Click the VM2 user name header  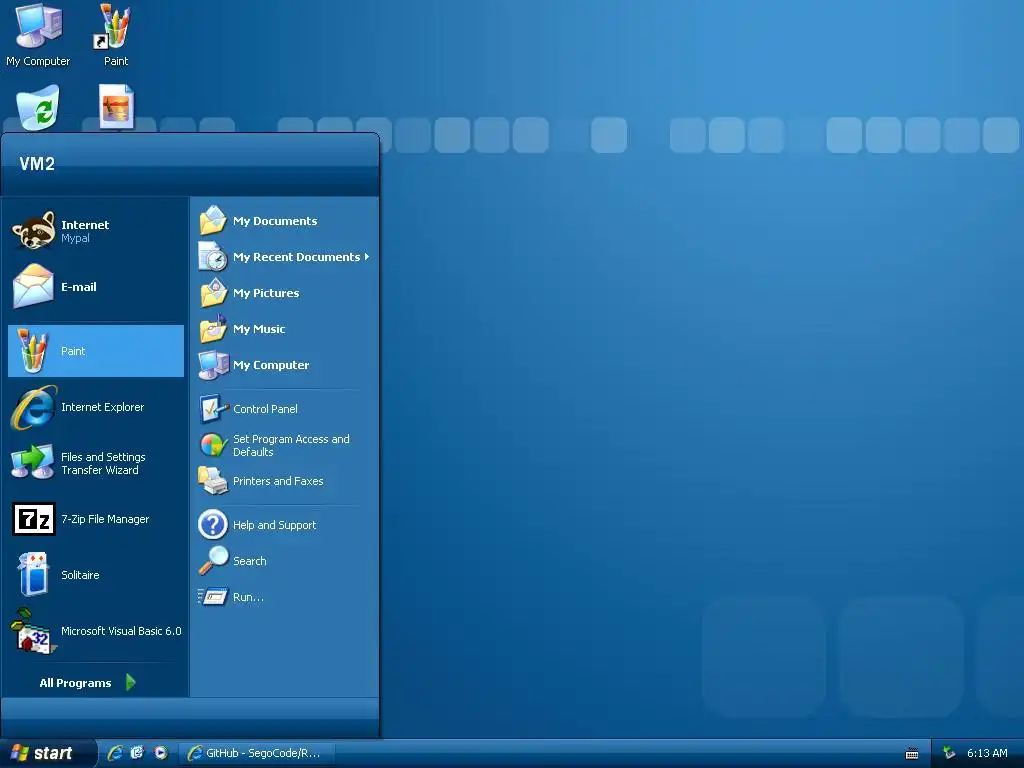(37, 163)
